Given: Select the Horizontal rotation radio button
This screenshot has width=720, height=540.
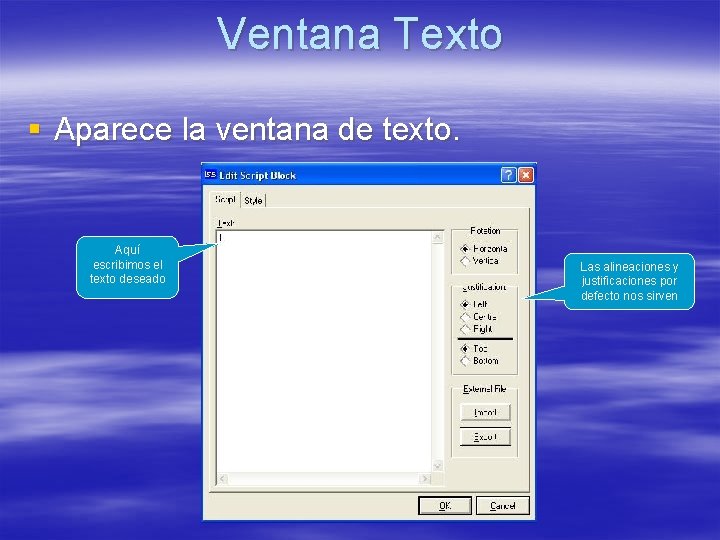Looking at the screenshot, I should click(x=484, y=249).
